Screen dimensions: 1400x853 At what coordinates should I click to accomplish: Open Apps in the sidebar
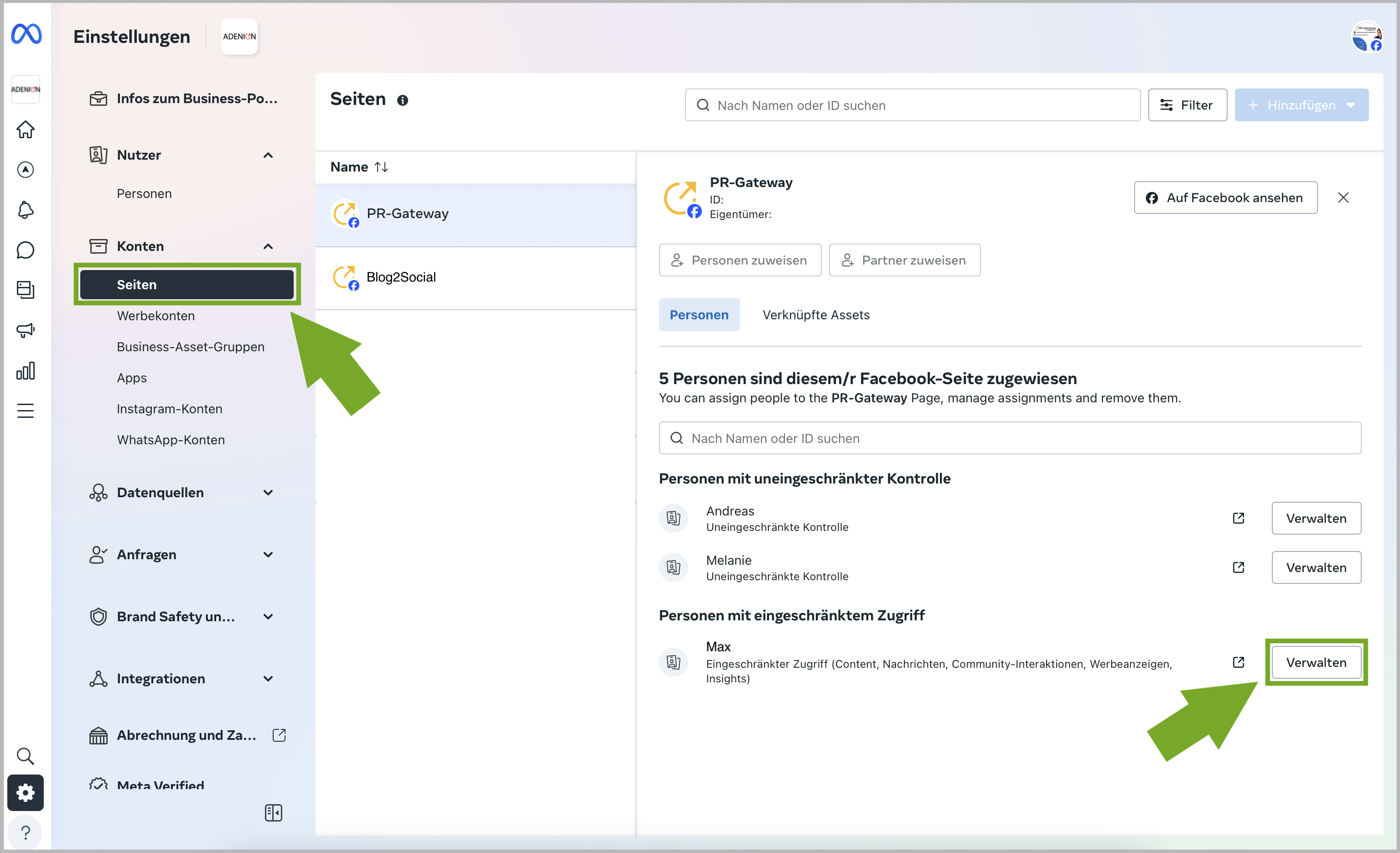point(131,377)
